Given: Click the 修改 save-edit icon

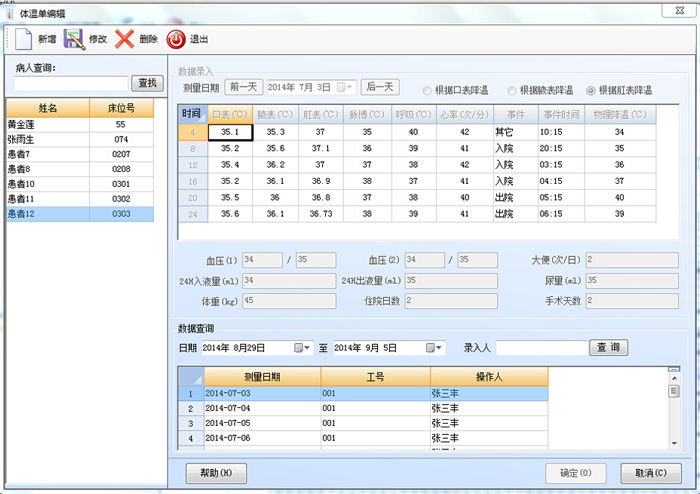Looking at the screenshot, I should [74, 39].
